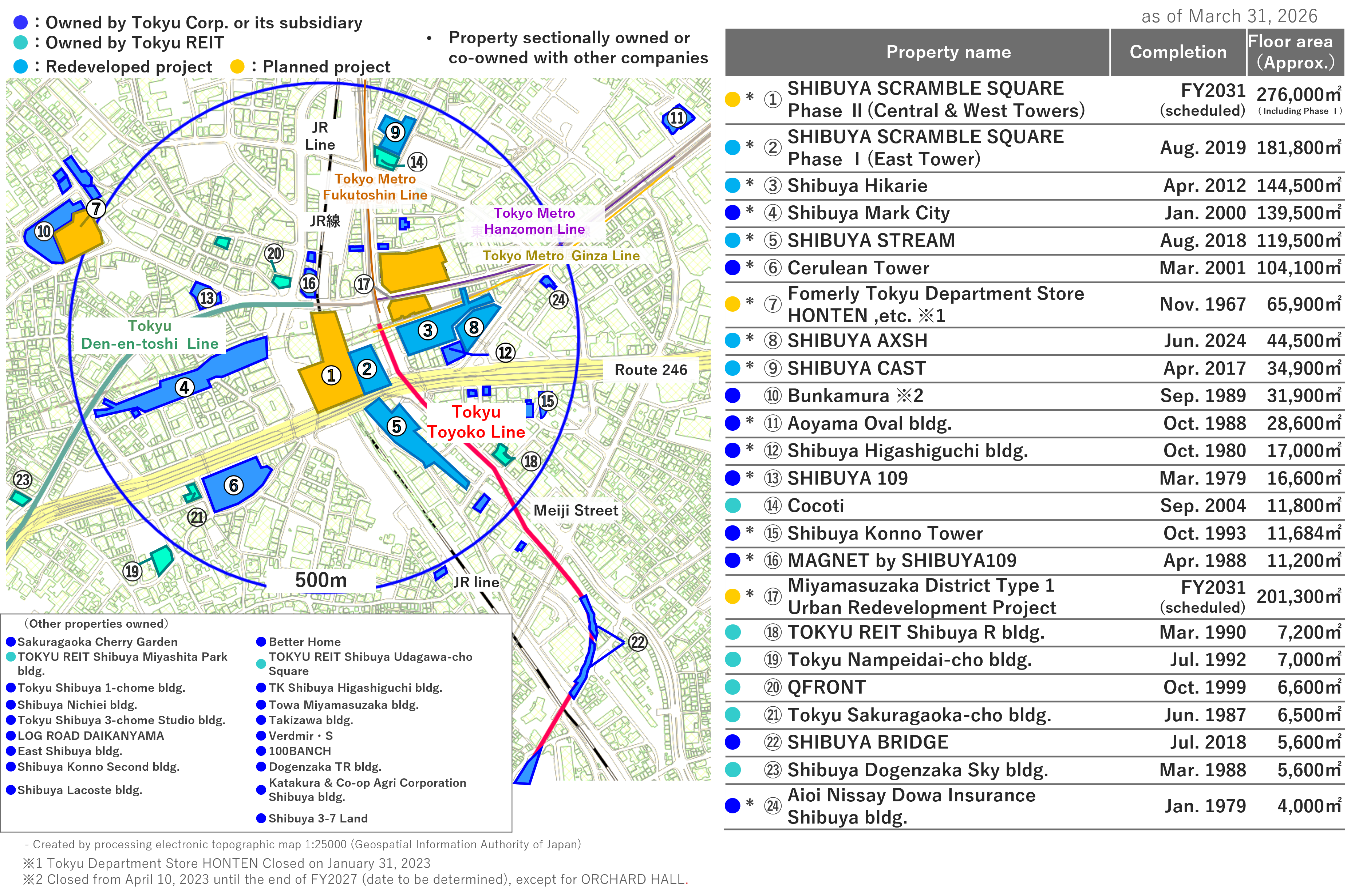Select map marker 6 on Cerulean Tower
1347x896 pixels.
233,485
